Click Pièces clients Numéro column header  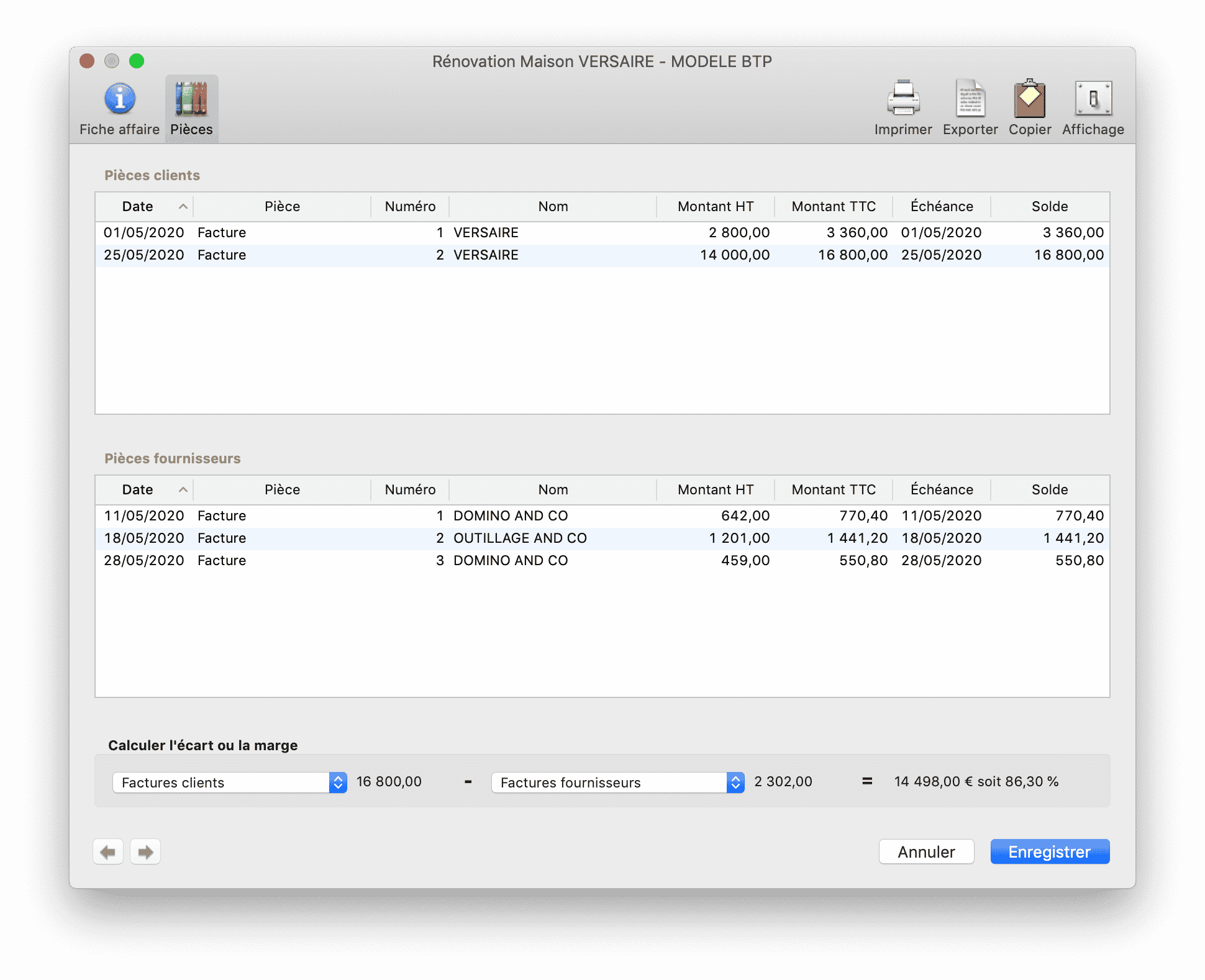[x=410, y=206]
